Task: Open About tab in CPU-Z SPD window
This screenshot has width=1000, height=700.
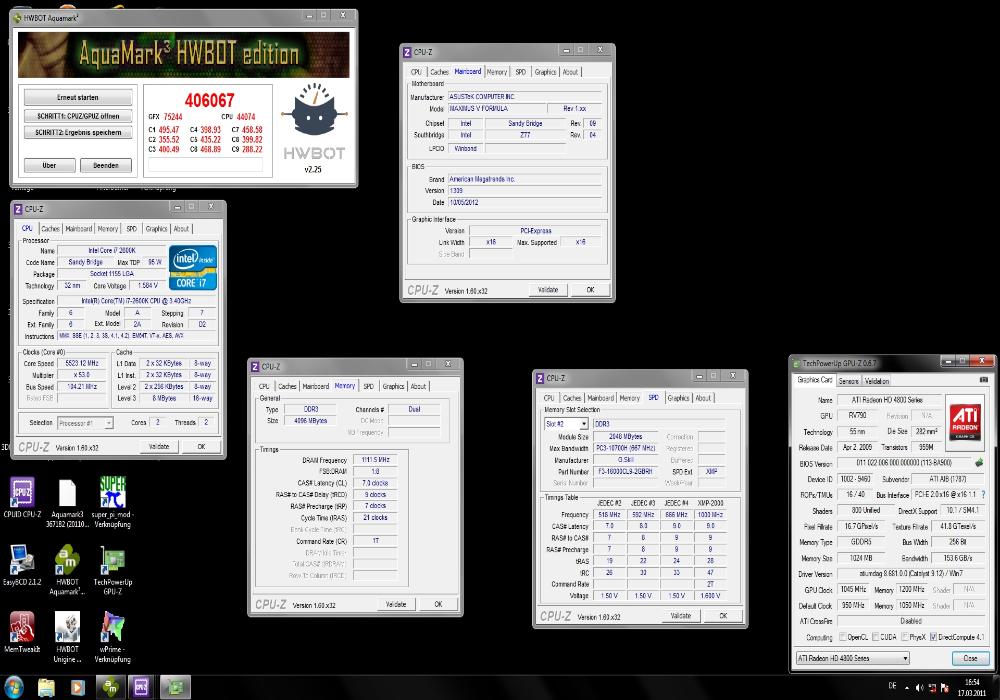Action: [x=703, y=398]
